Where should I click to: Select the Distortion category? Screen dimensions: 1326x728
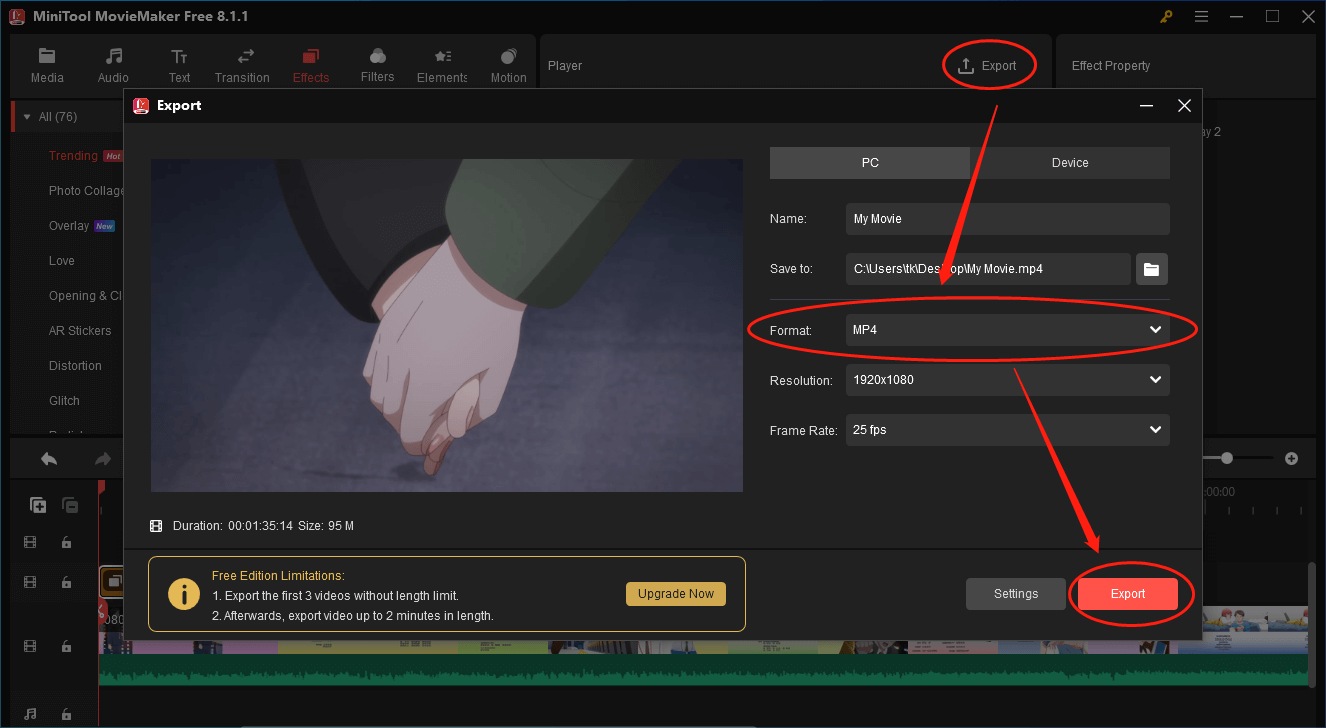tap(75, 366)
